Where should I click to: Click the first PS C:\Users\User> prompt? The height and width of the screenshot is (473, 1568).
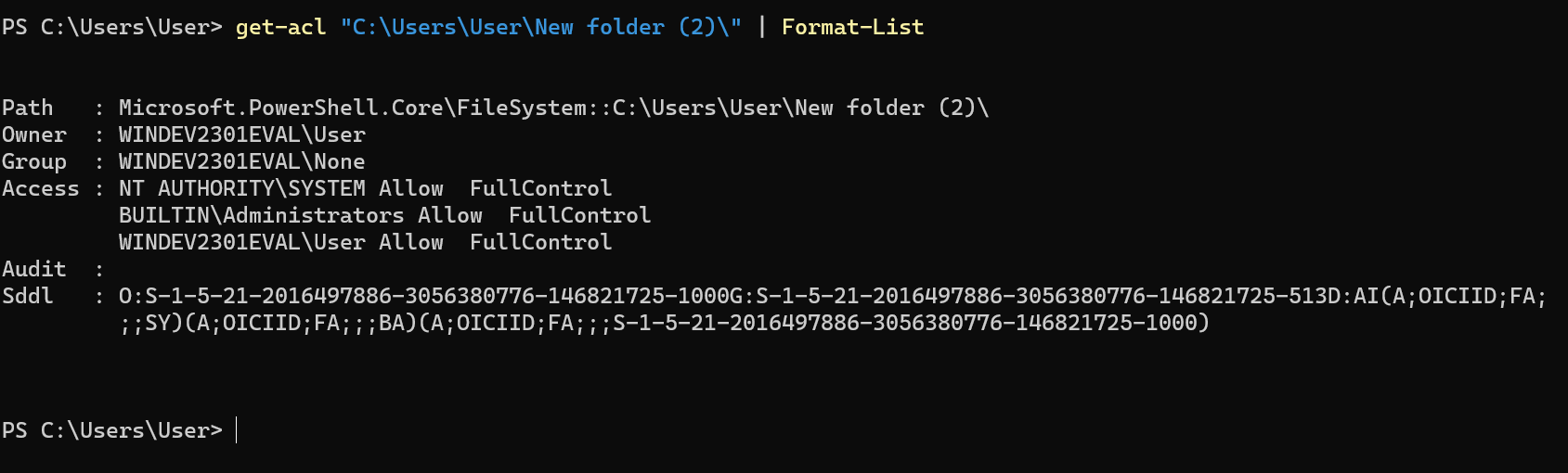tap(112, 27)
